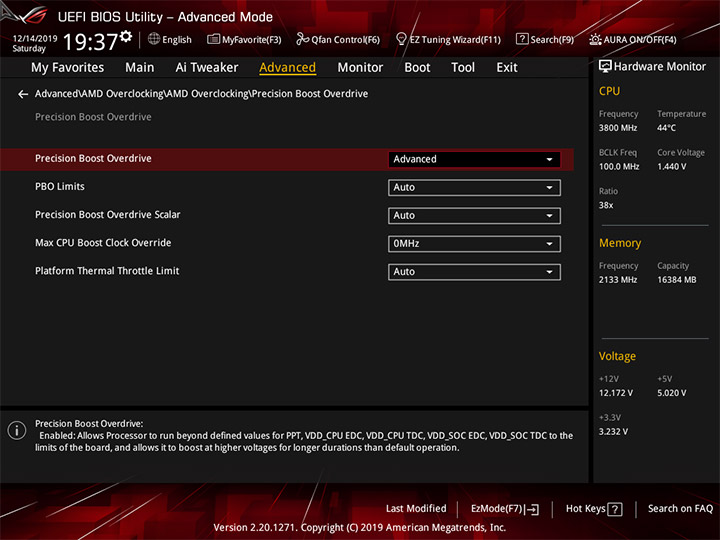
Task: Click the BCLK Freq value 100.0 MHz
Action: [619, 167]
